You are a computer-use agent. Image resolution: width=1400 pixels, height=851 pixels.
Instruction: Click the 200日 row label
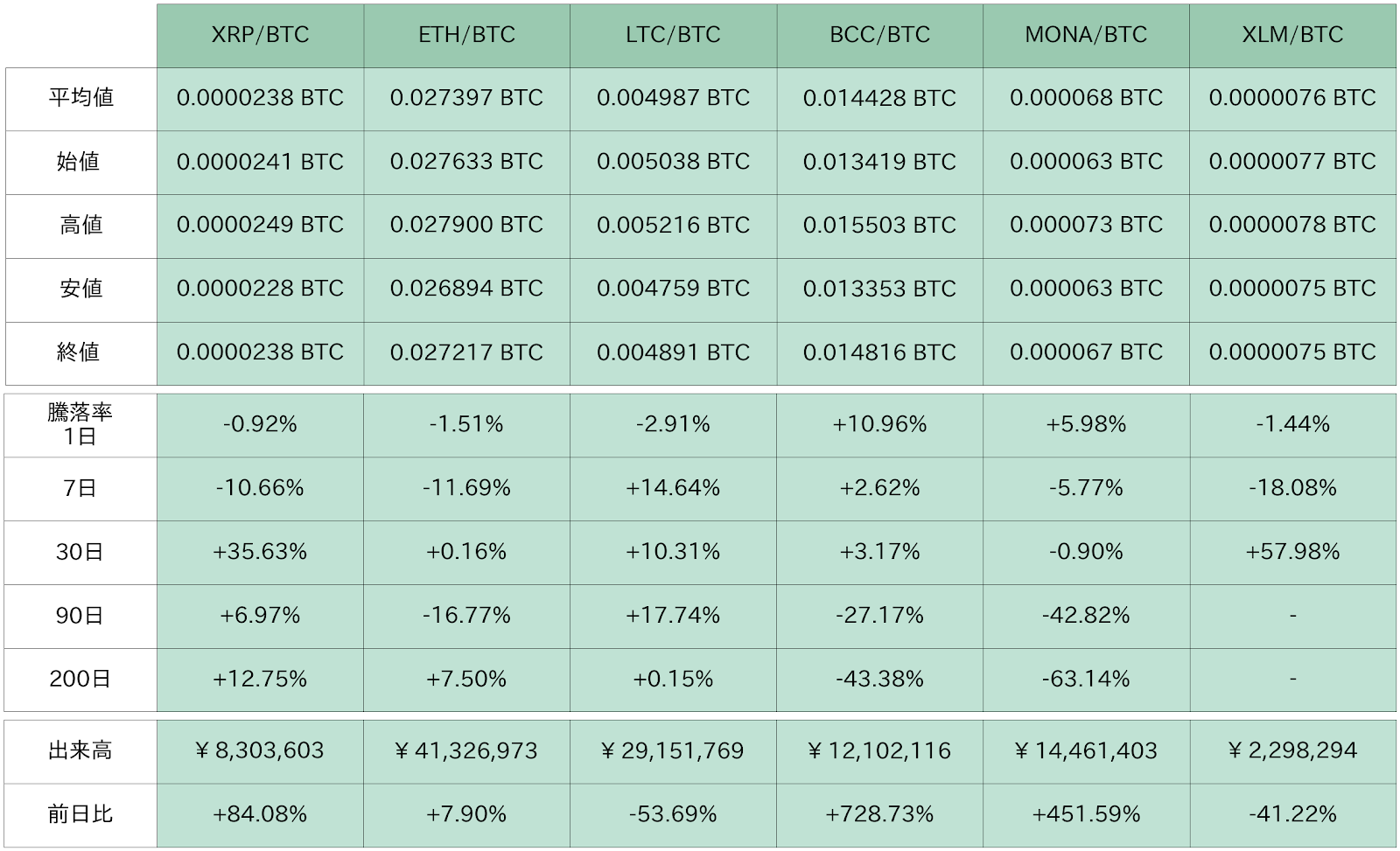[80, 679]
